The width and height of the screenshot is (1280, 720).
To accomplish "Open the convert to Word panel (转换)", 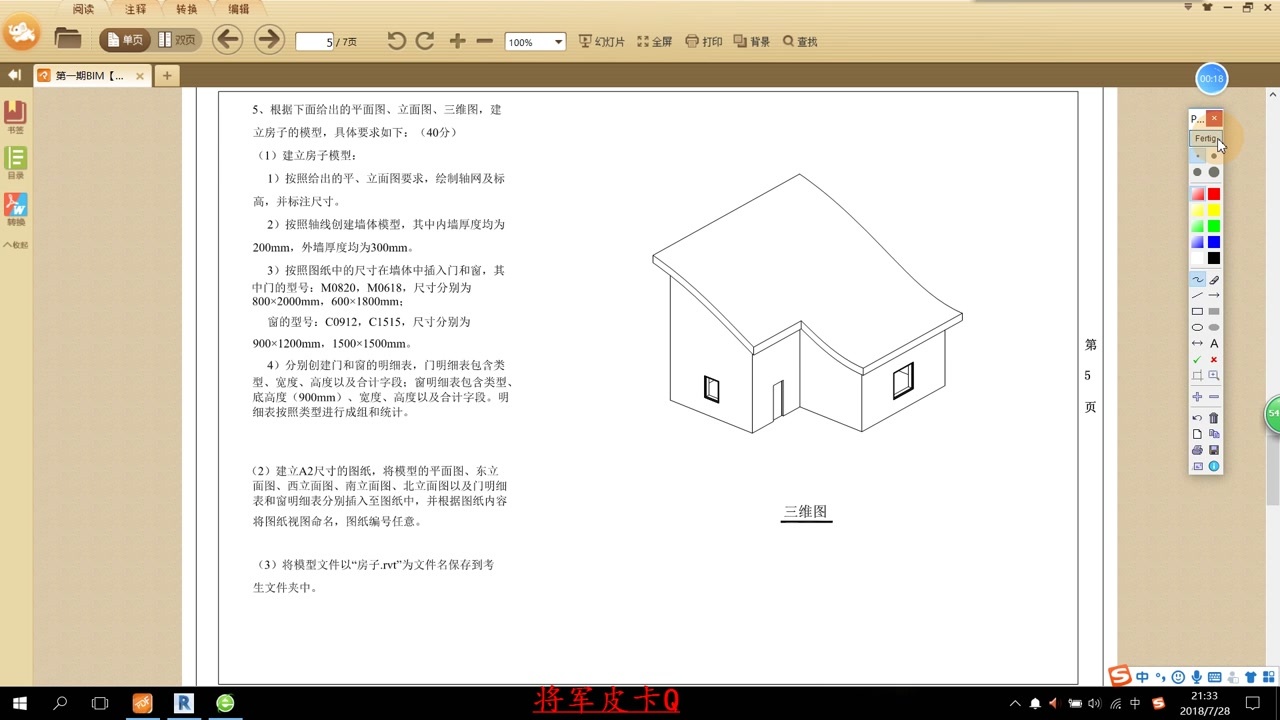I will click(15, 208).
